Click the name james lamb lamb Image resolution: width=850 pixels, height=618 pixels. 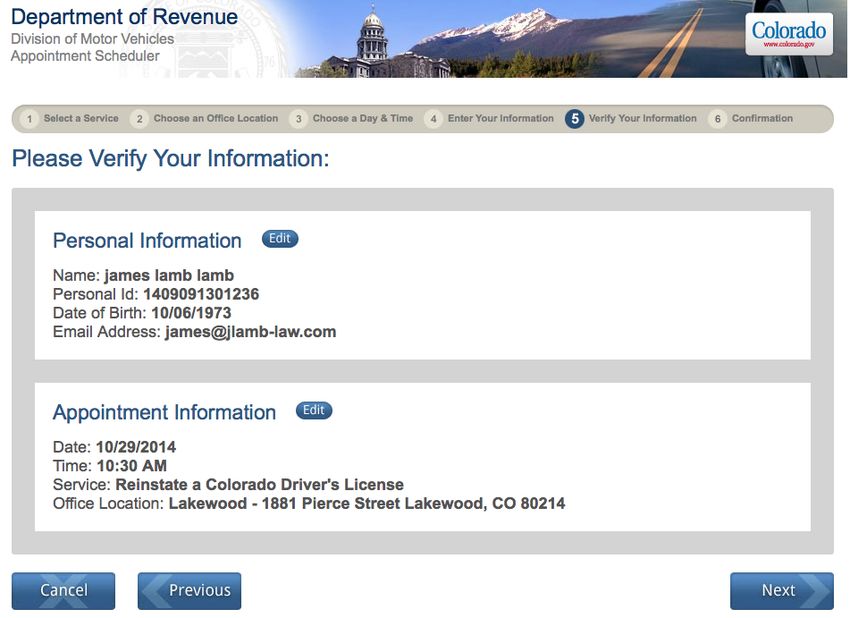tap(169, 275)
